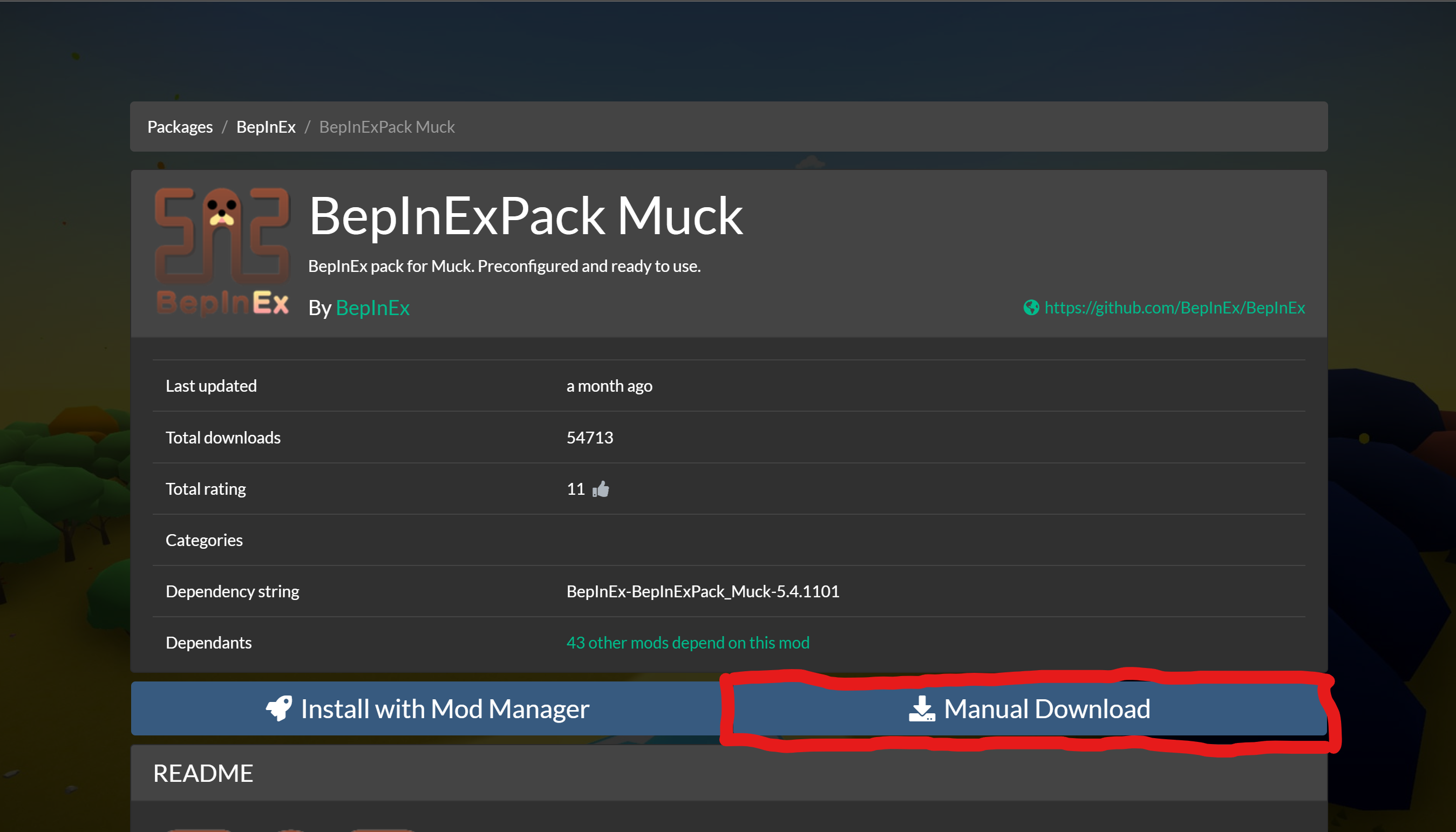Viewport: 1456px width, 832px height.
Task: Open BepInEx breadcrumb link
Action: coord(266,127)
